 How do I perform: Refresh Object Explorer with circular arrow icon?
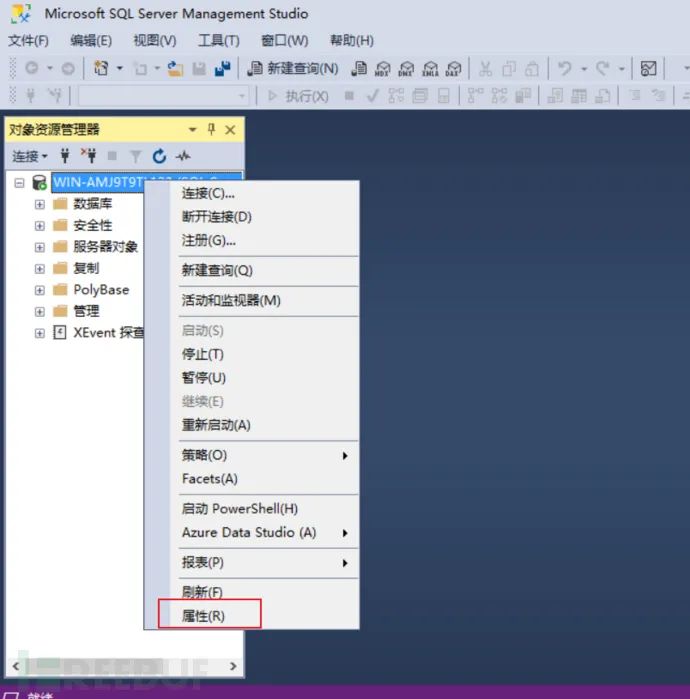(x=159, y=156)
